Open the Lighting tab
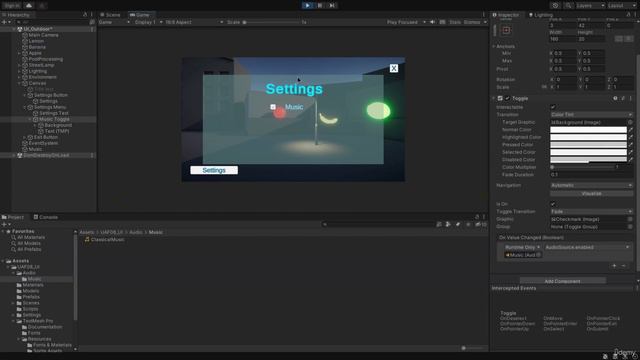 point(540,15)
